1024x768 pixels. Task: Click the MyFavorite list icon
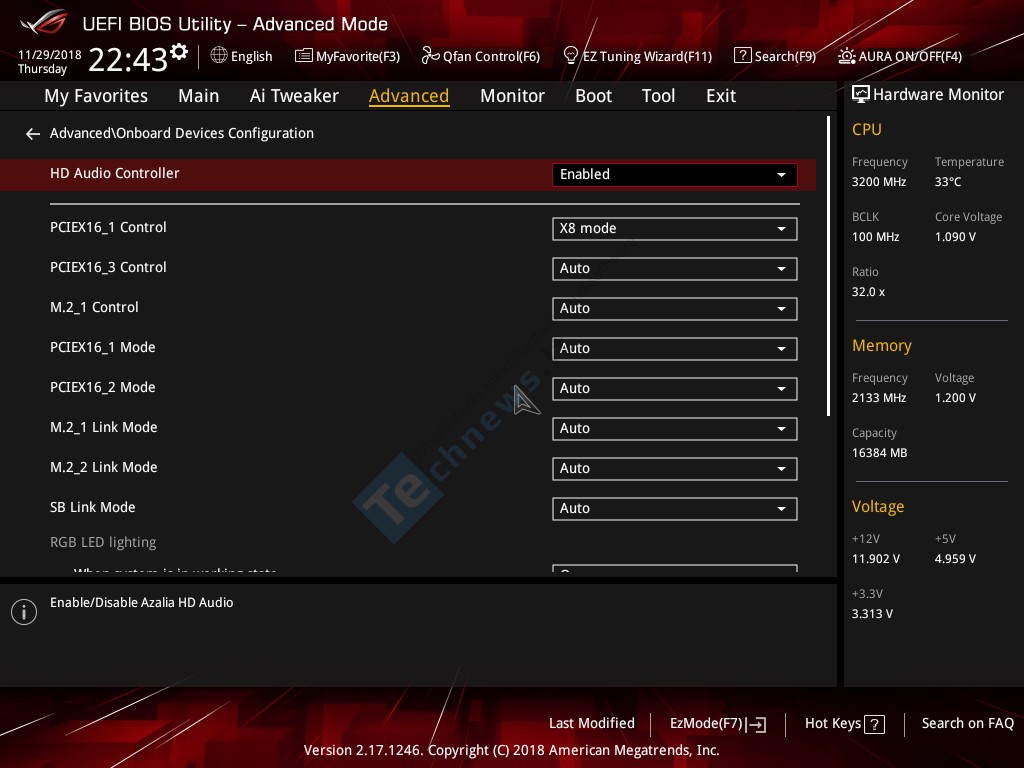[x=304, y=56]
